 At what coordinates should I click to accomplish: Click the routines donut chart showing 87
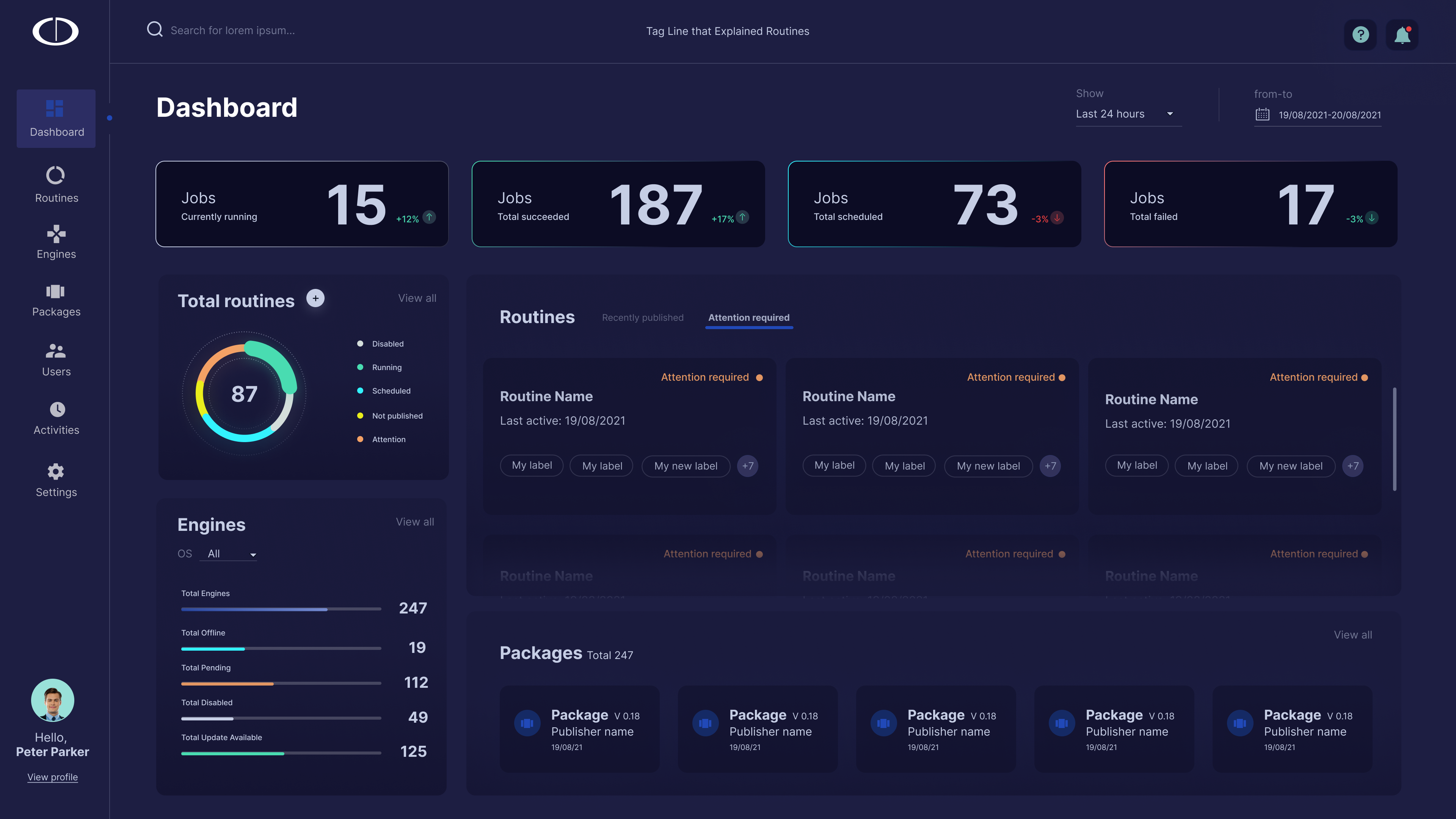tap(244, 394)
